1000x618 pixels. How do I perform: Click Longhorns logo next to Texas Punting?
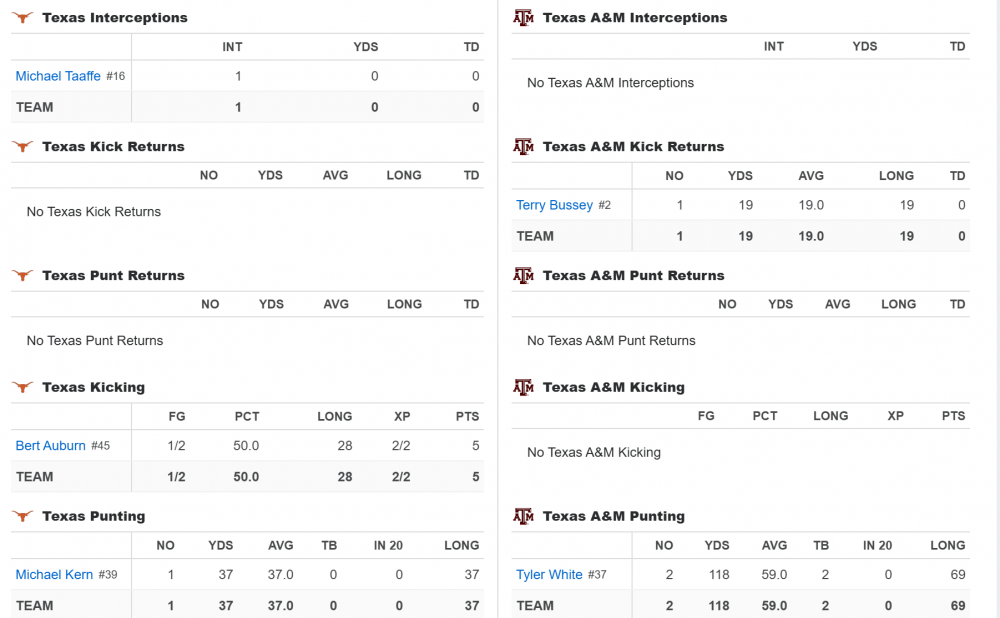(x=22, y=517)
